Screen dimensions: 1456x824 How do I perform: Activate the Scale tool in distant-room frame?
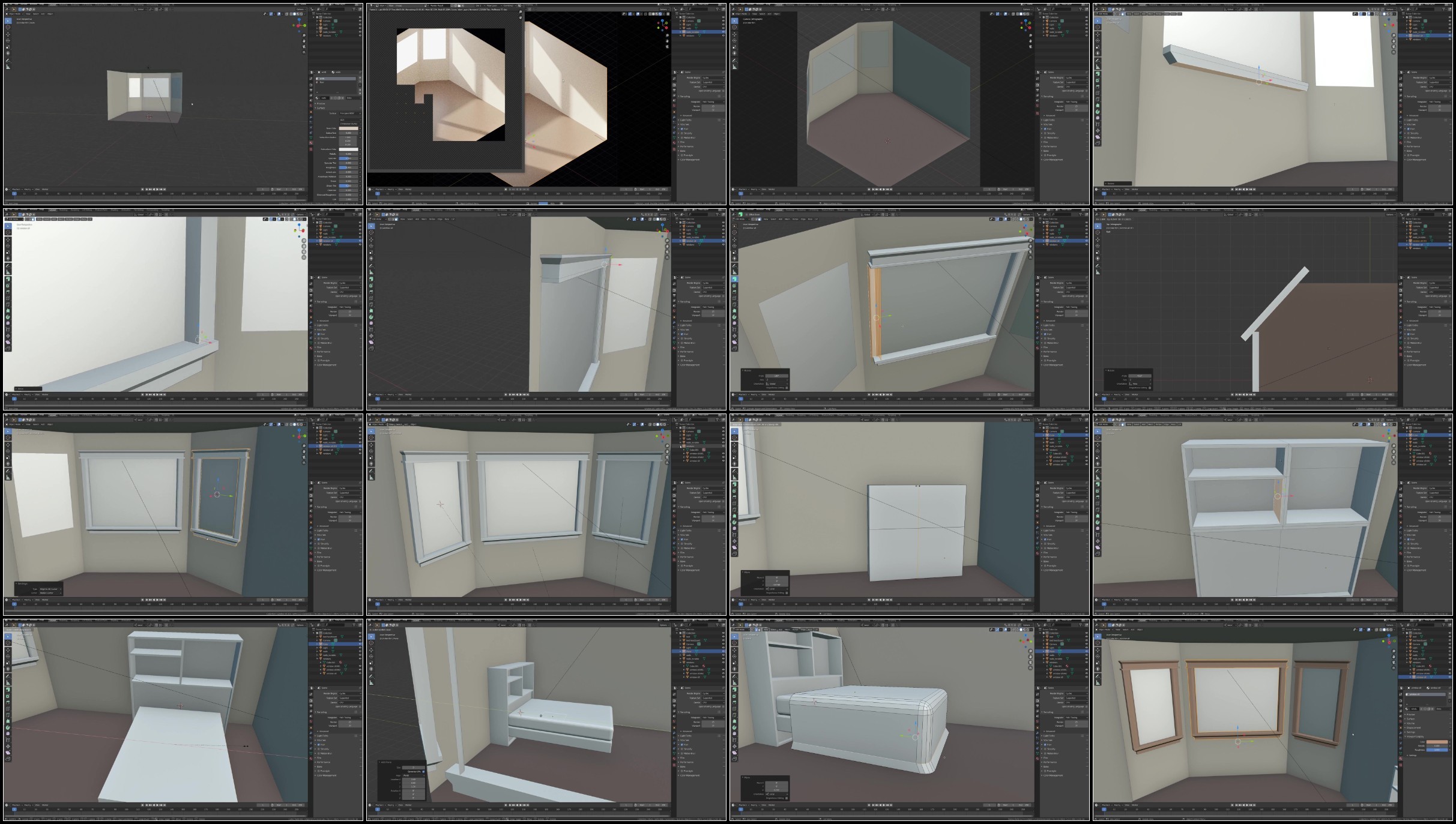click(x=8, y=47)
